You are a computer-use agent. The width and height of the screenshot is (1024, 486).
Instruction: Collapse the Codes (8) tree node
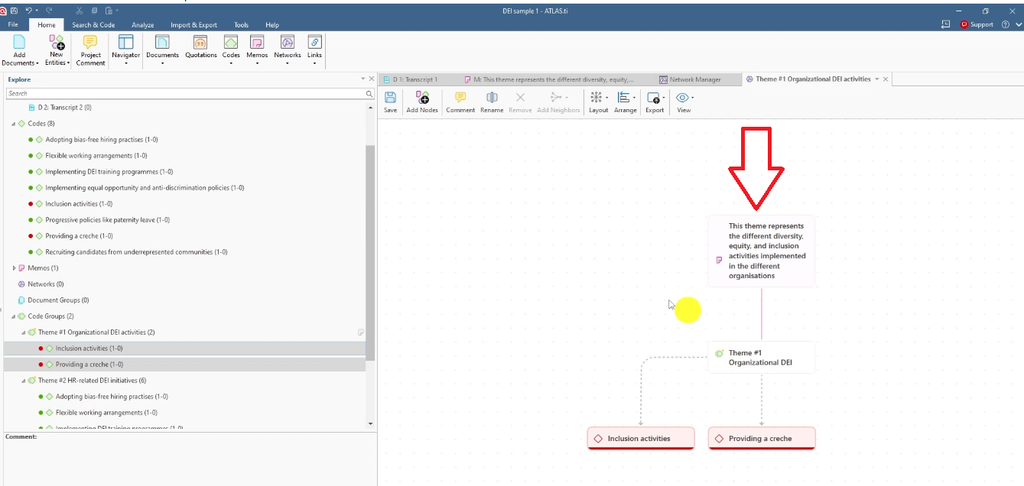pyautogui.click(x=14, y=123)
